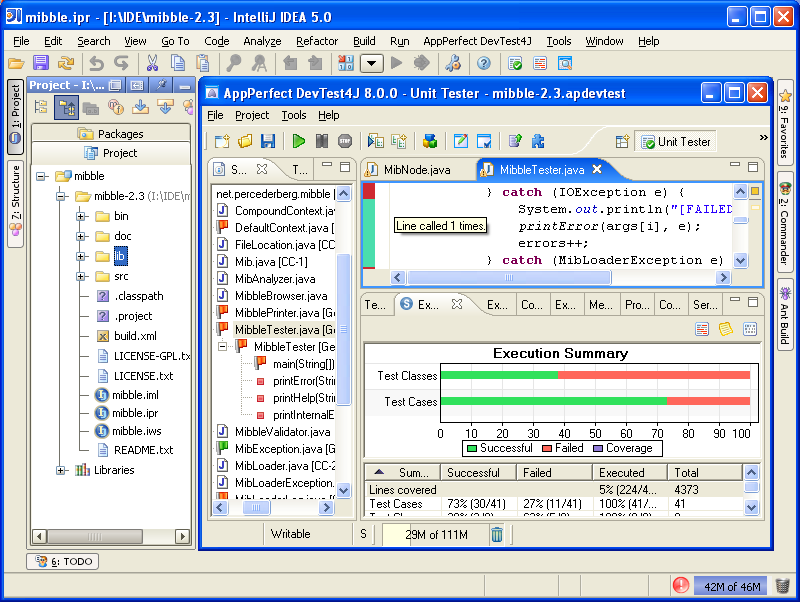Click the edit pencil icon in DevTest4J toolbar
This screenshot has height=602, width=800.
(461, 141)
